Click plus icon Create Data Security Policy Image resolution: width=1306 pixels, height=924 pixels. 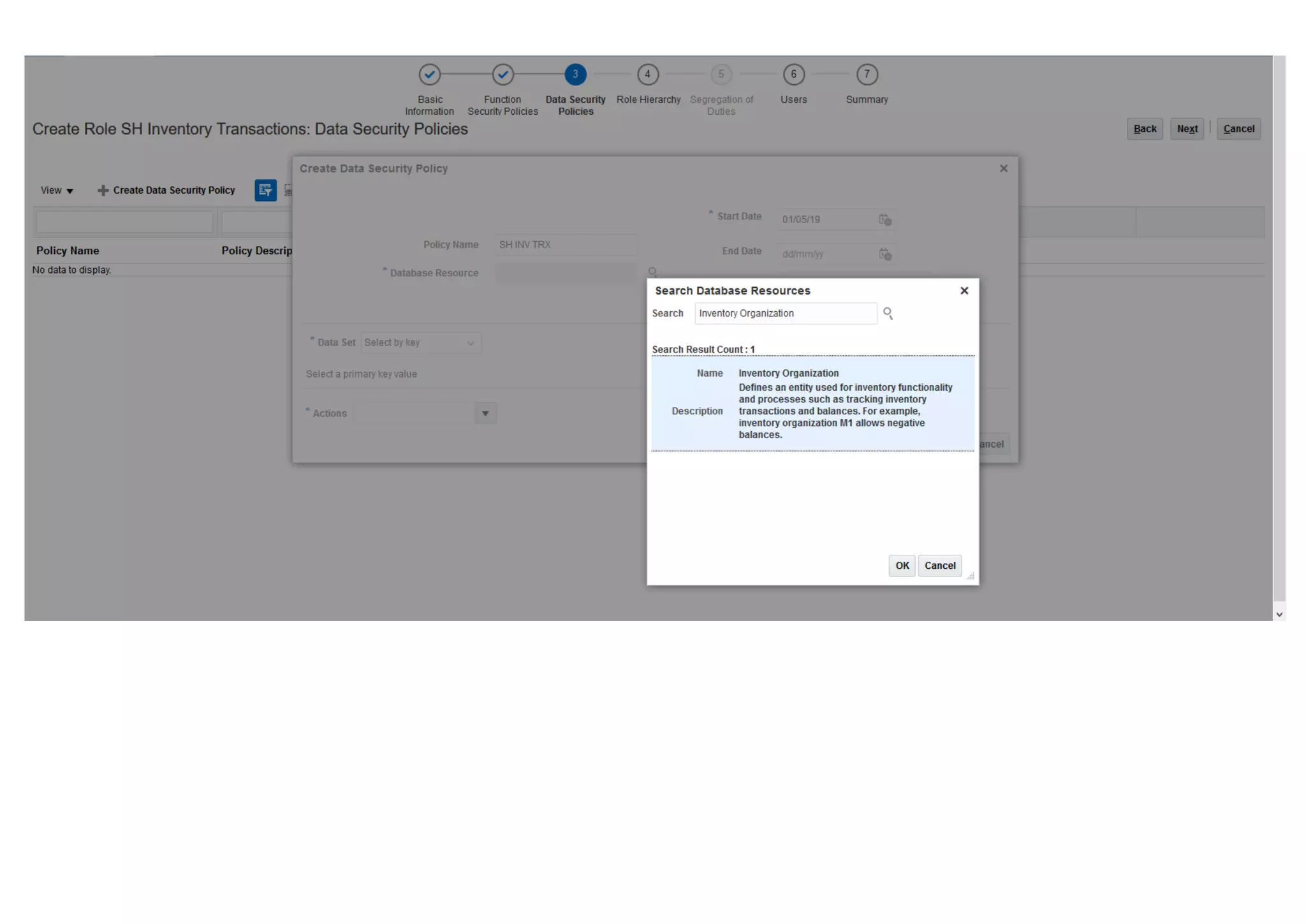(103, 190)
